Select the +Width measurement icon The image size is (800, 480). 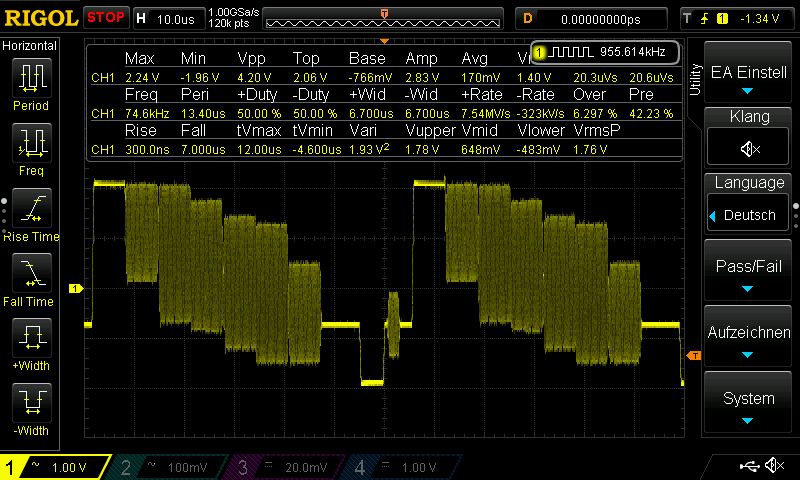pos(31,342)
